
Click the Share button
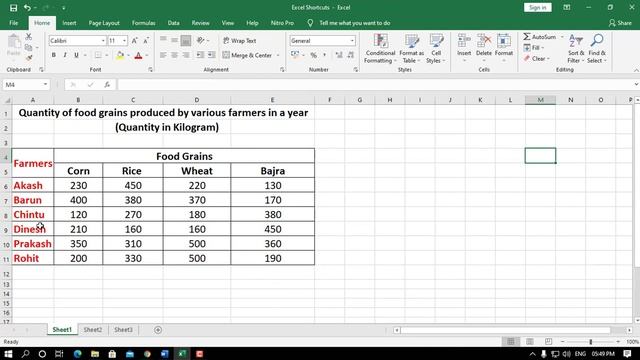pos(620,23)
